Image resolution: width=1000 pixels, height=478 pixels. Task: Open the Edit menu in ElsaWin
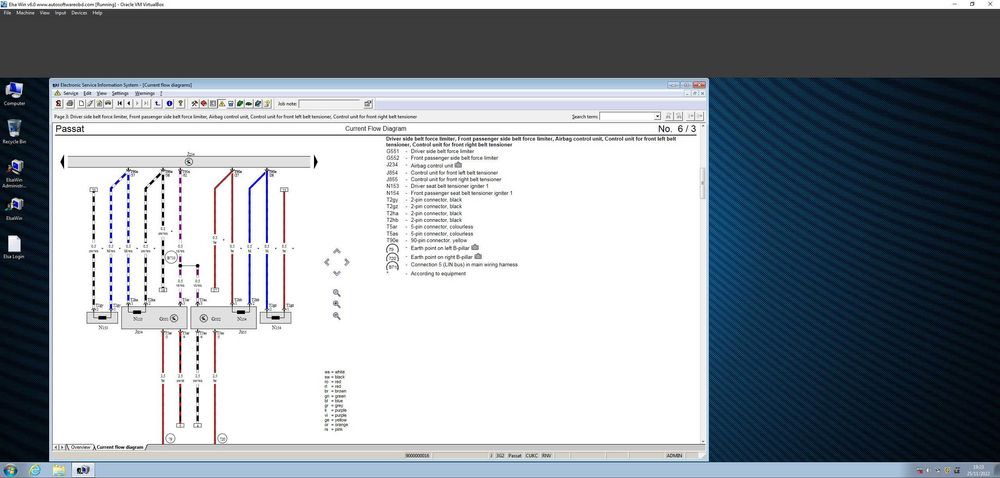87,93
